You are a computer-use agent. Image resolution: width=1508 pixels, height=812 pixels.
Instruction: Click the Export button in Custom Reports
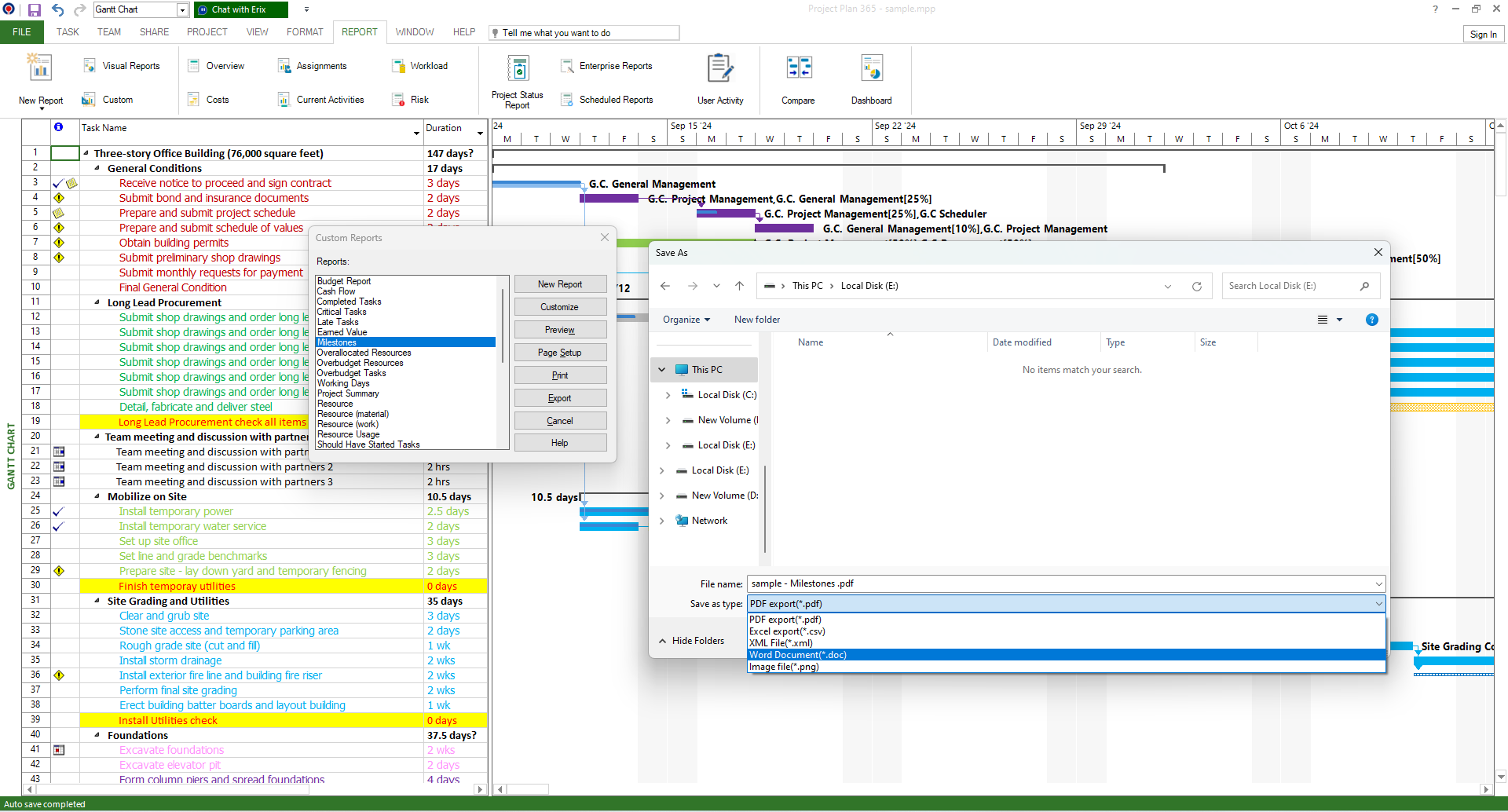tap(560, 398)
